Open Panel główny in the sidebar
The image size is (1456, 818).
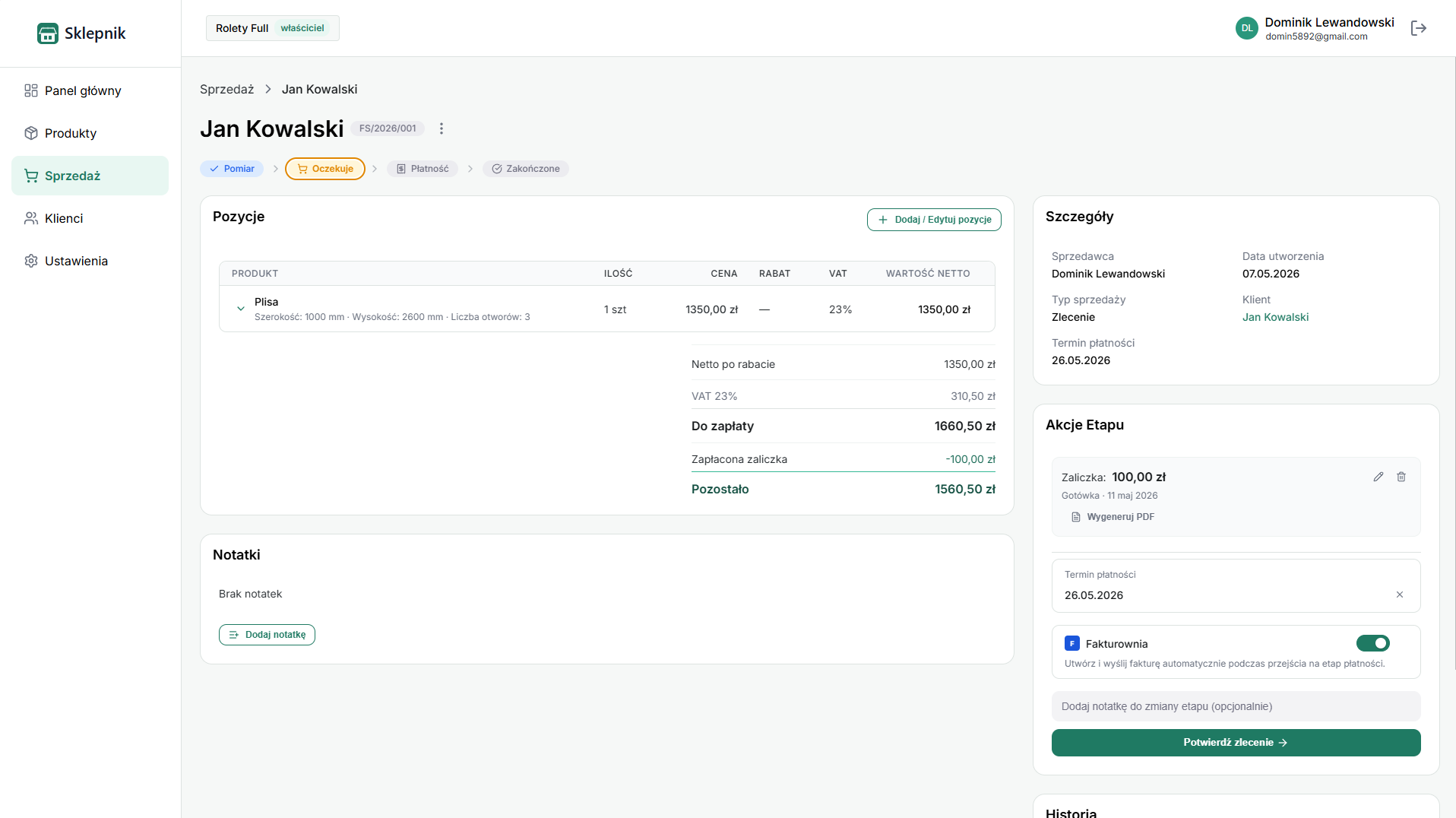(90, 90)
